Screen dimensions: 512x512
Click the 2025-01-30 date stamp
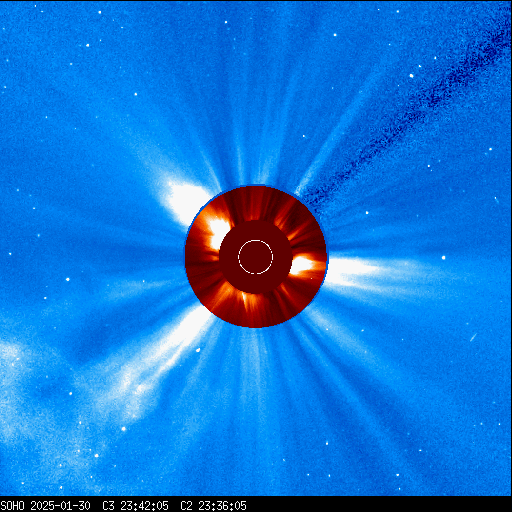(60, 505)
